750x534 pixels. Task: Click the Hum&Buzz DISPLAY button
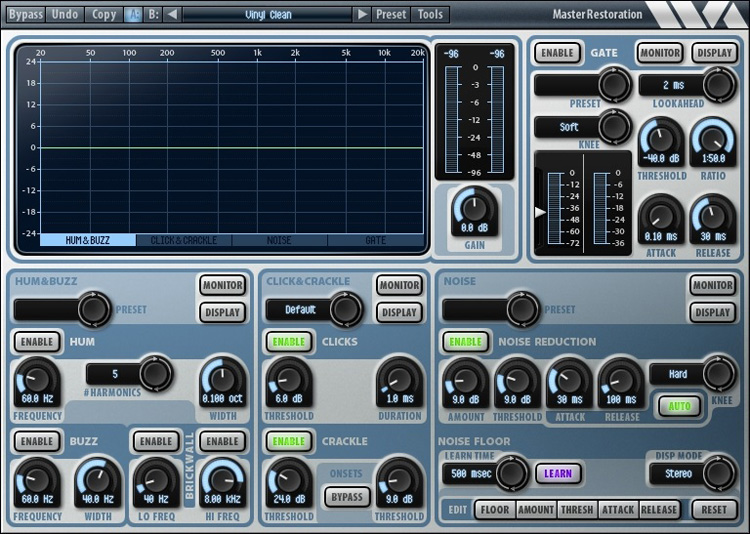[x=222, y=312]
